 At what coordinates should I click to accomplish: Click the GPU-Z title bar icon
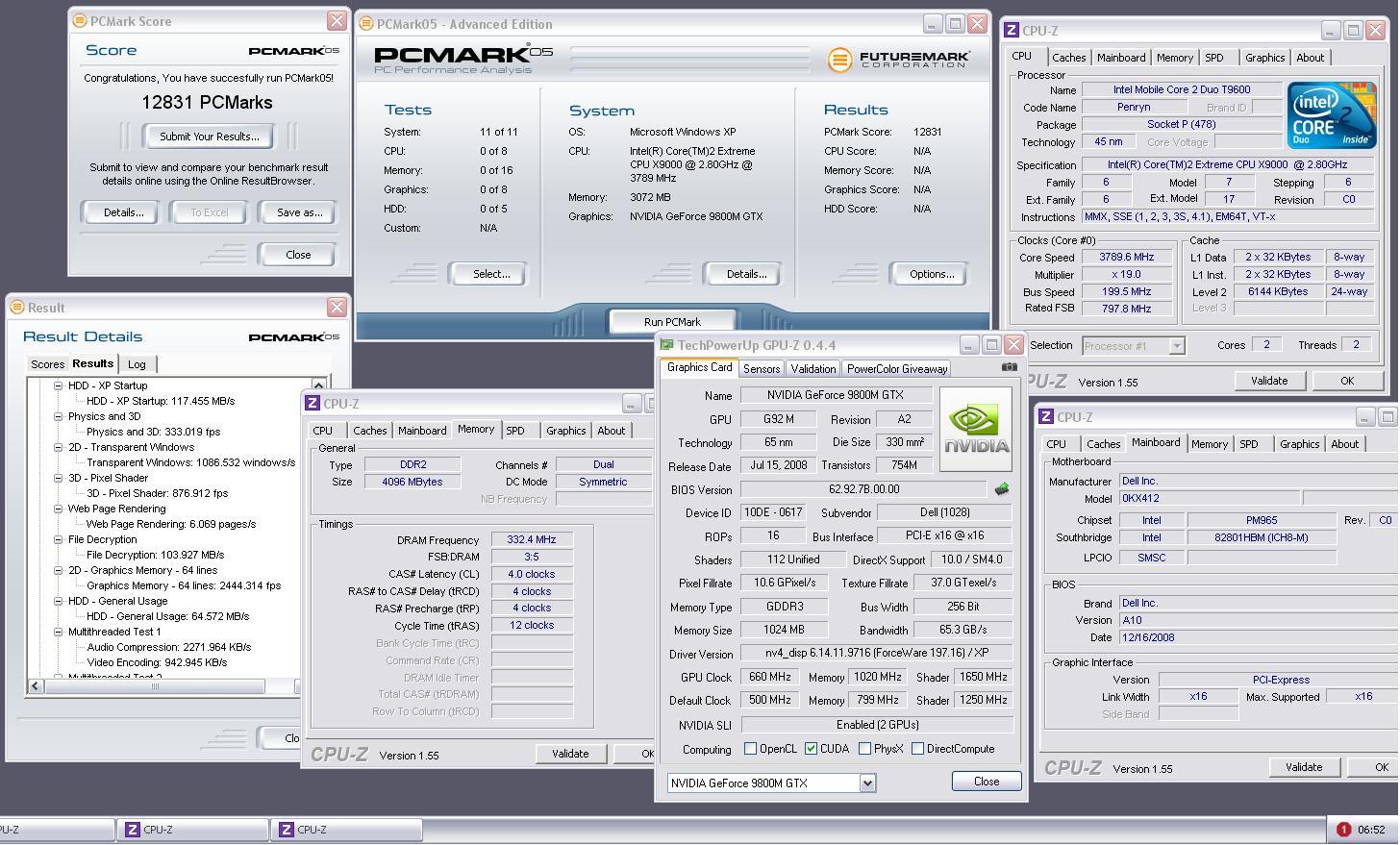click(666, 345)
